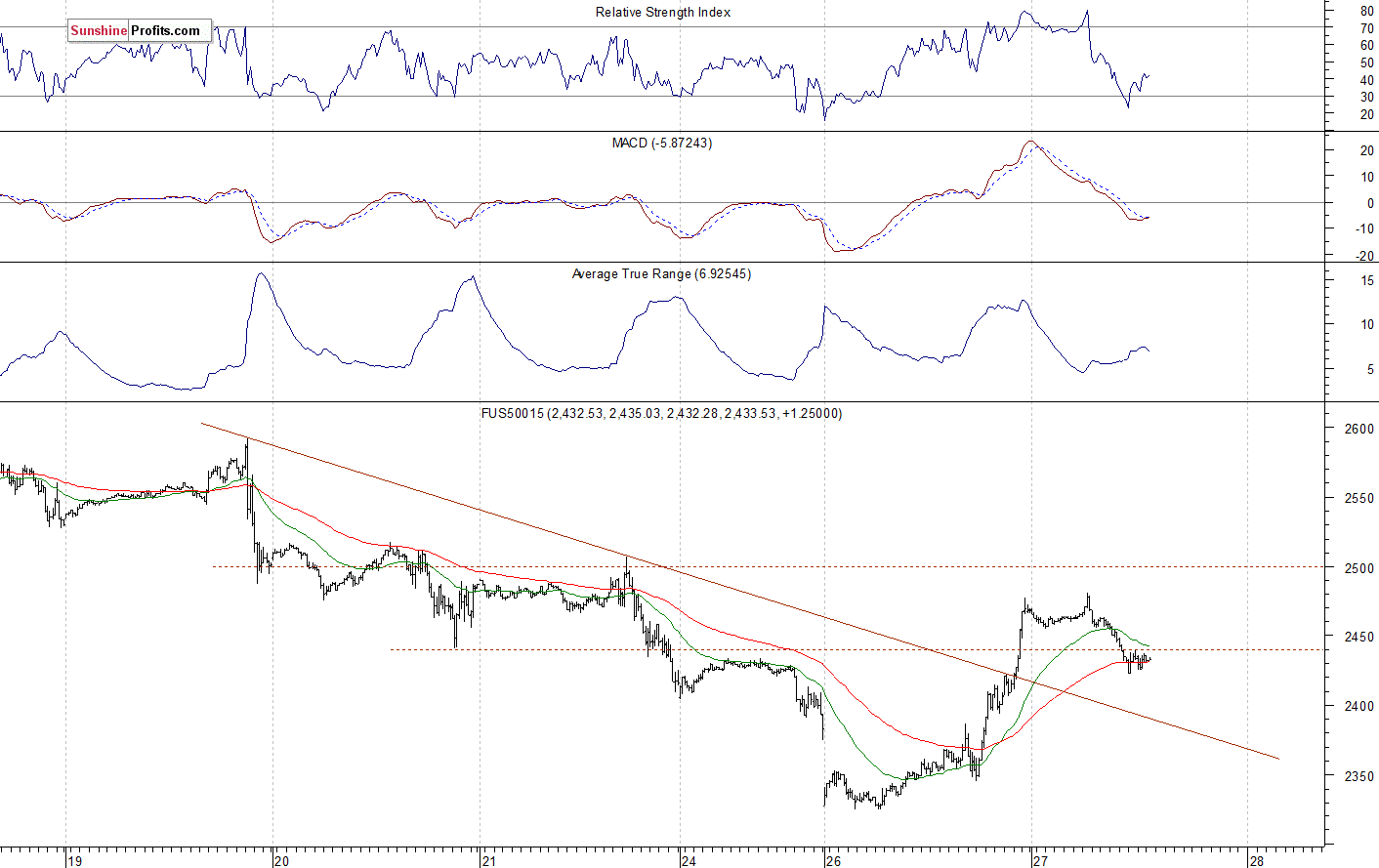This screenshot has height=868, width=1379.
Task: Click the RSI 30 scale value
Action: [x=1366, y=97]
